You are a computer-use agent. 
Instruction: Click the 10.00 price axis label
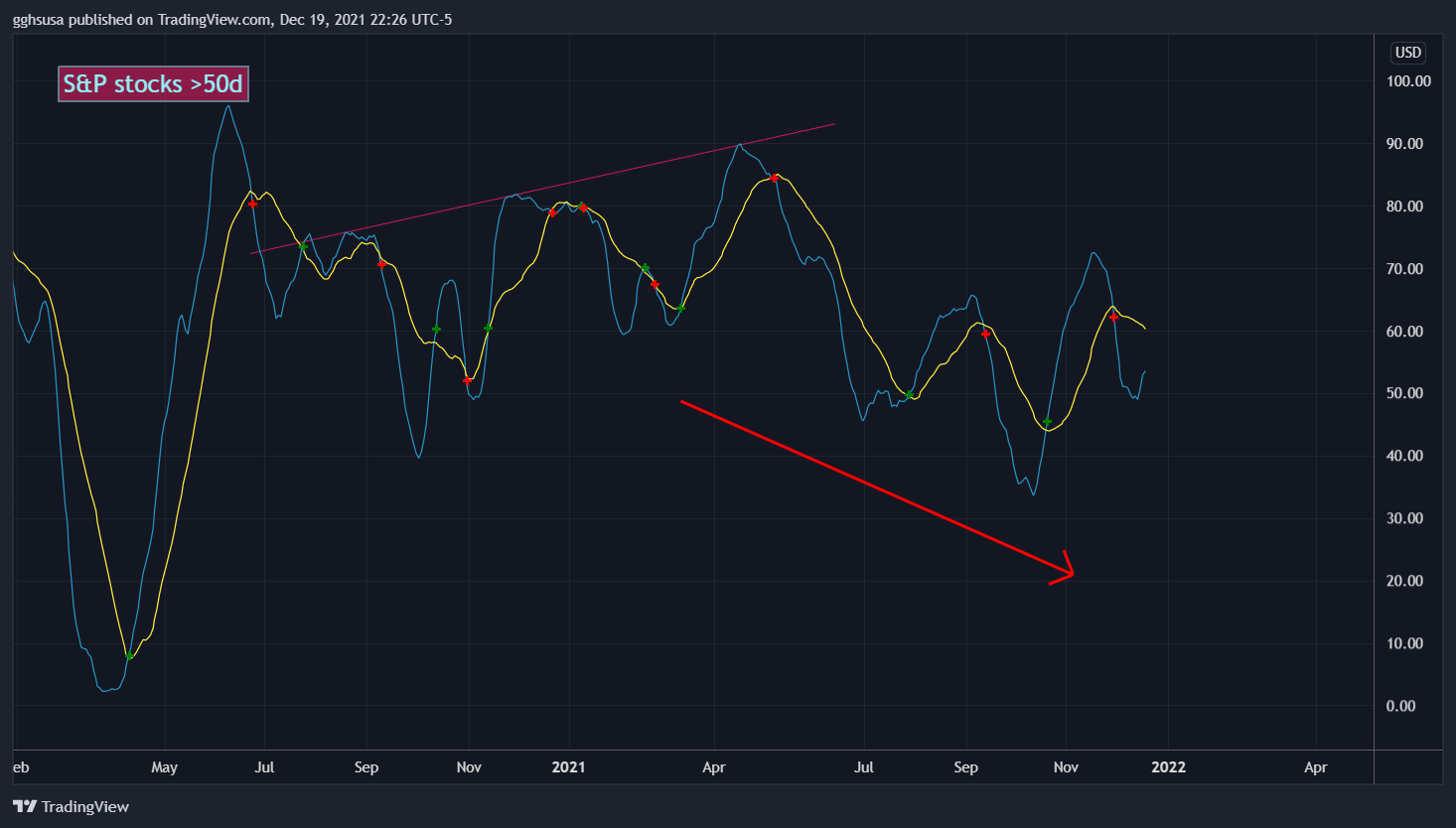click(x=1404, y=643)
